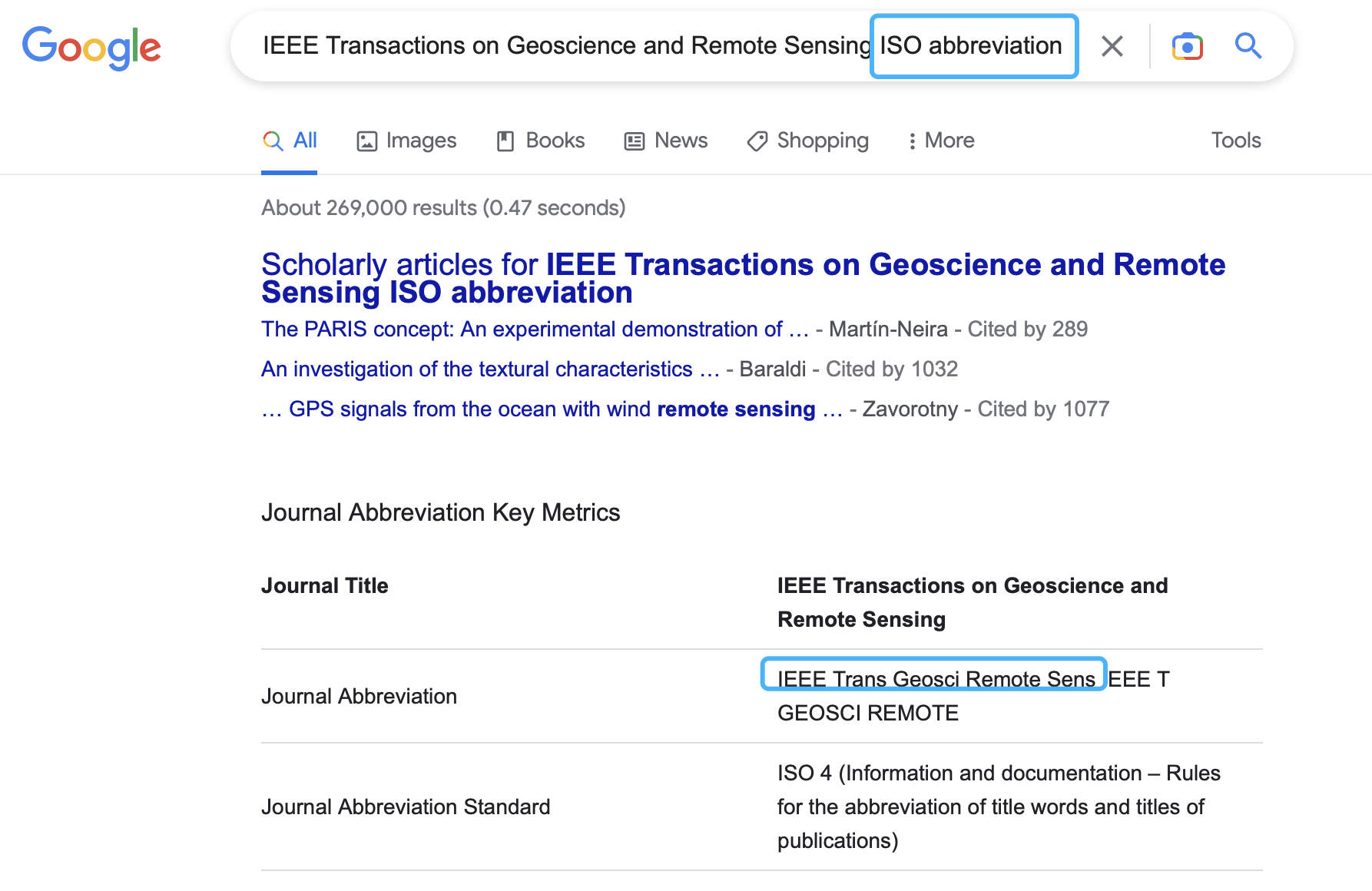Open Scholarly articles for IEEE Transactions link

743,278
